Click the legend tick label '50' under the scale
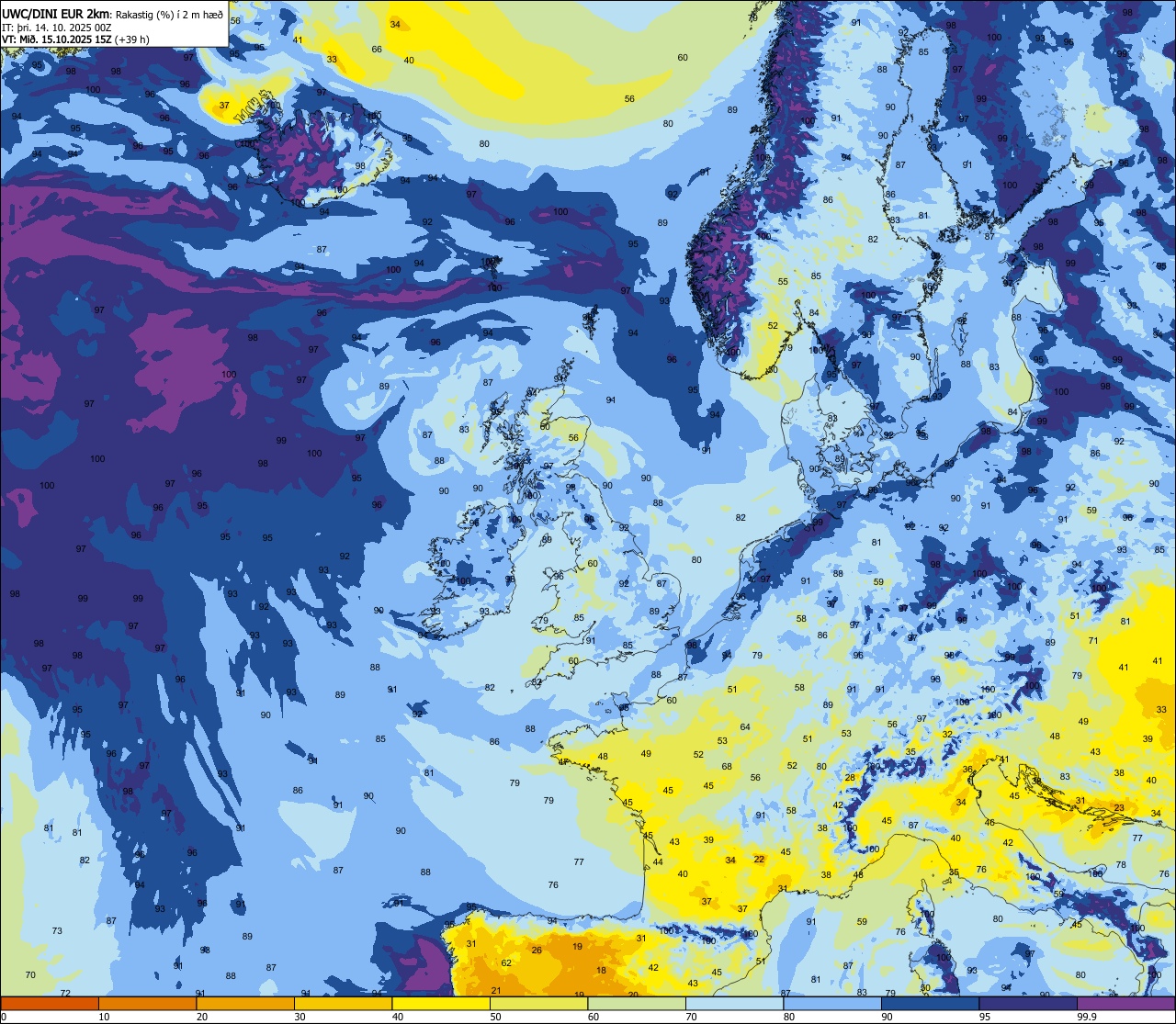The image size is (1176, 1024). pos(495,1017)
